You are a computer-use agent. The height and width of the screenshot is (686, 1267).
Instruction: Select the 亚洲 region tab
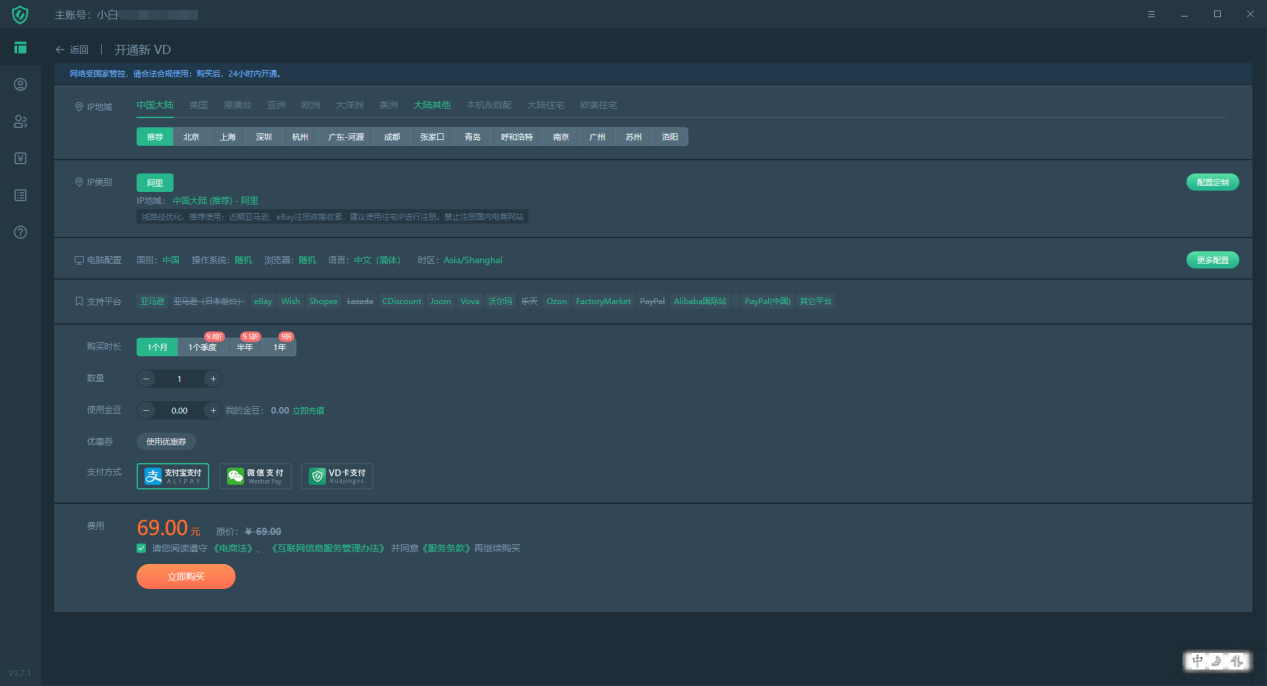point(276,105)
